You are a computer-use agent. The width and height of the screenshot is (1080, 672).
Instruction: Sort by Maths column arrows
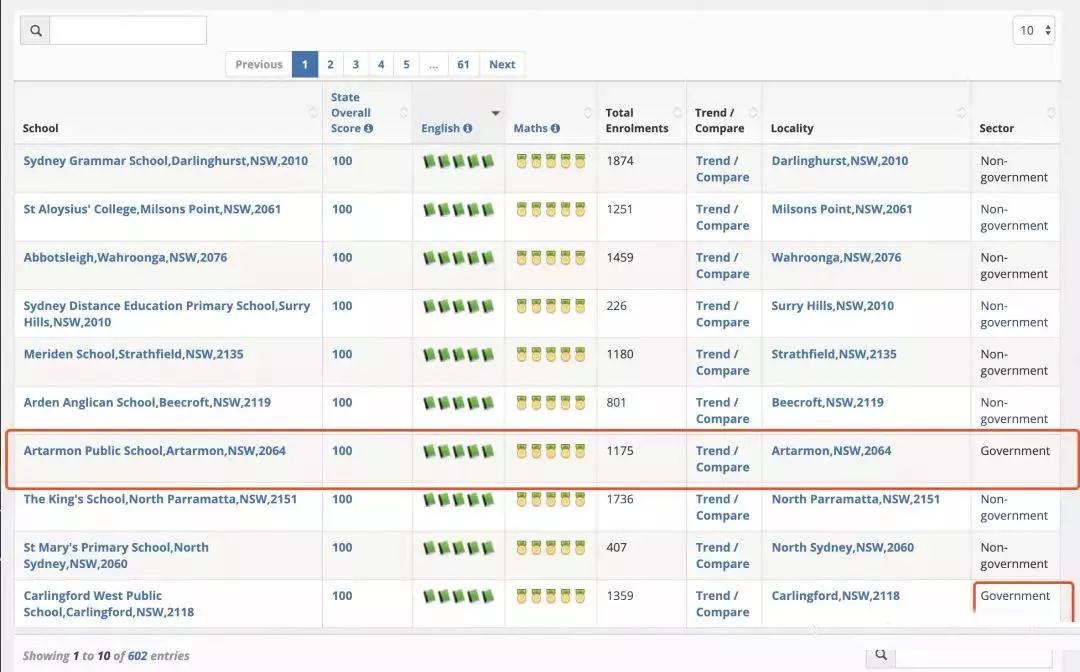588,113
